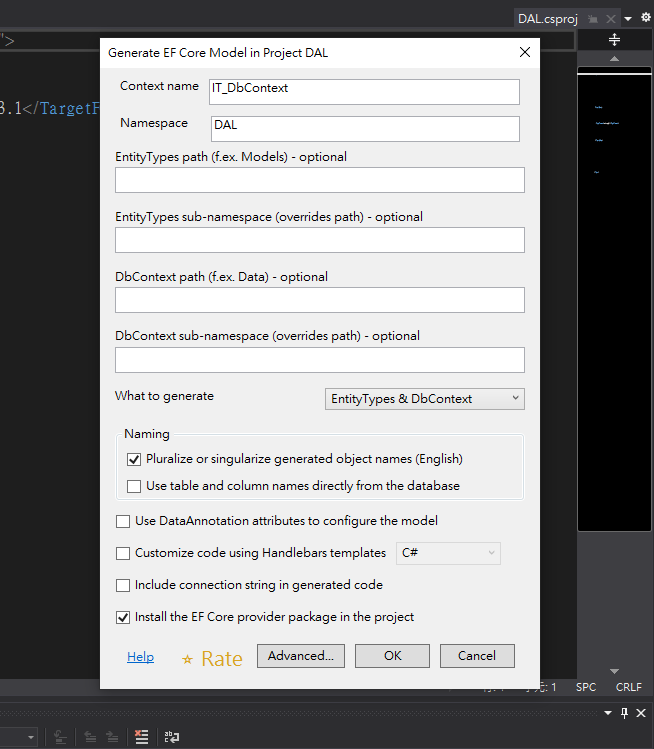
Task: Close the bottom tool panel
Action: point(641,713)
